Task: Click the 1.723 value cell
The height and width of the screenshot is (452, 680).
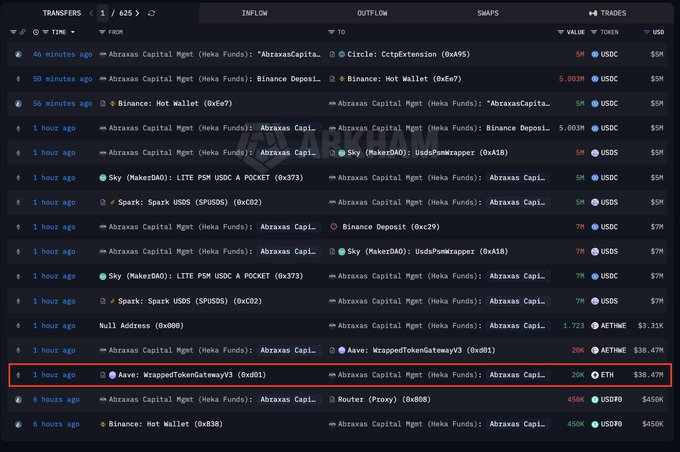Action: (573, 326)
